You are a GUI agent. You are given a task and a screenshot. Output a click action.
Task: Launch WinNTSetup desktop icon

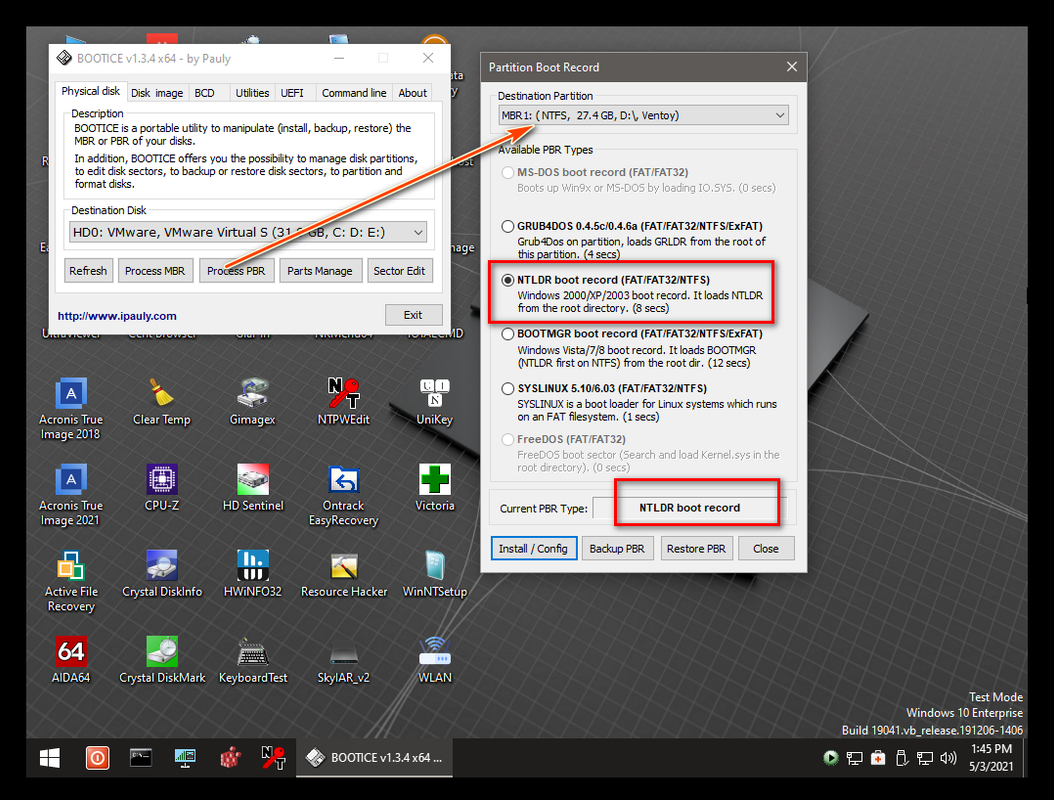coord(434,574)
